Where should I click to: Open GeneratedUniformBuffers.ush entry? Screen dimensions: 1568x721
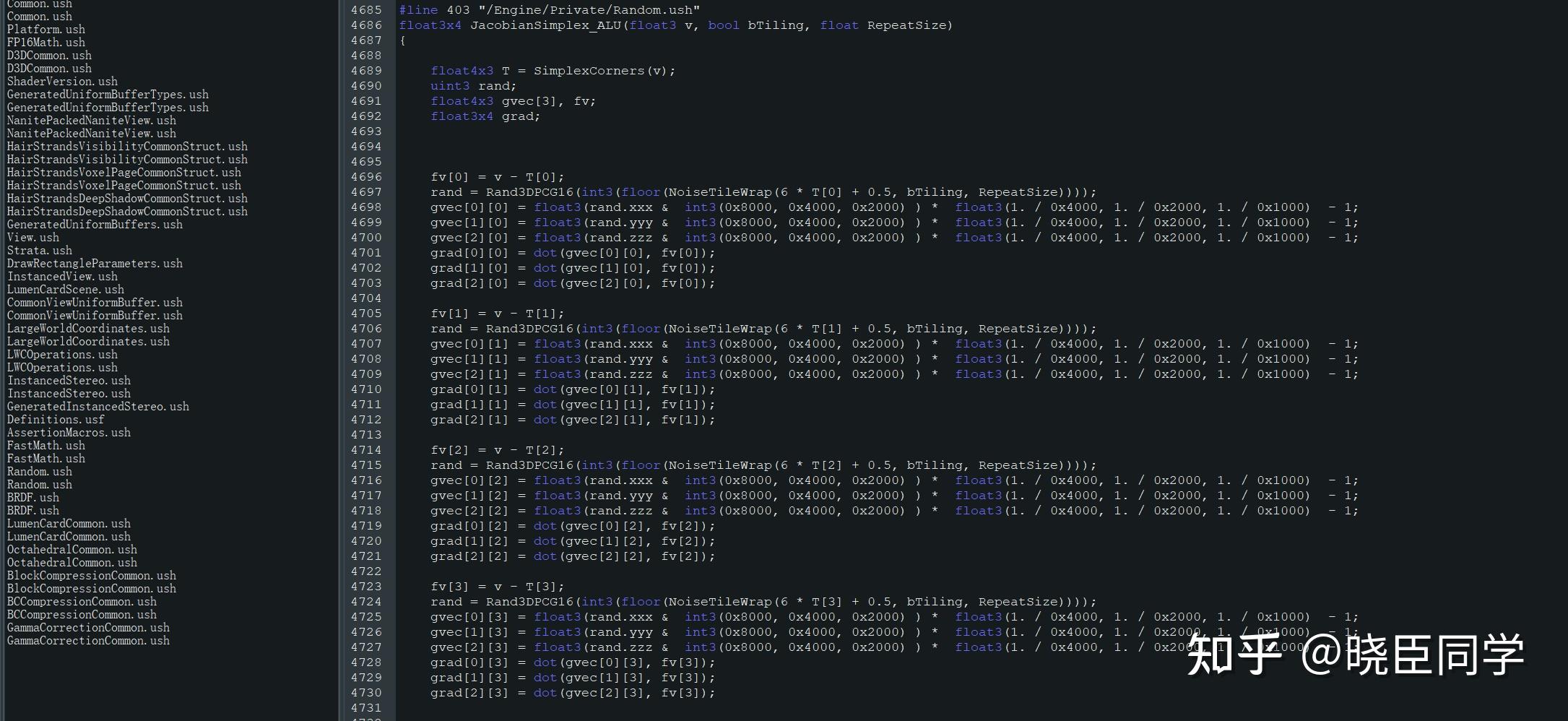coord(95,225)
